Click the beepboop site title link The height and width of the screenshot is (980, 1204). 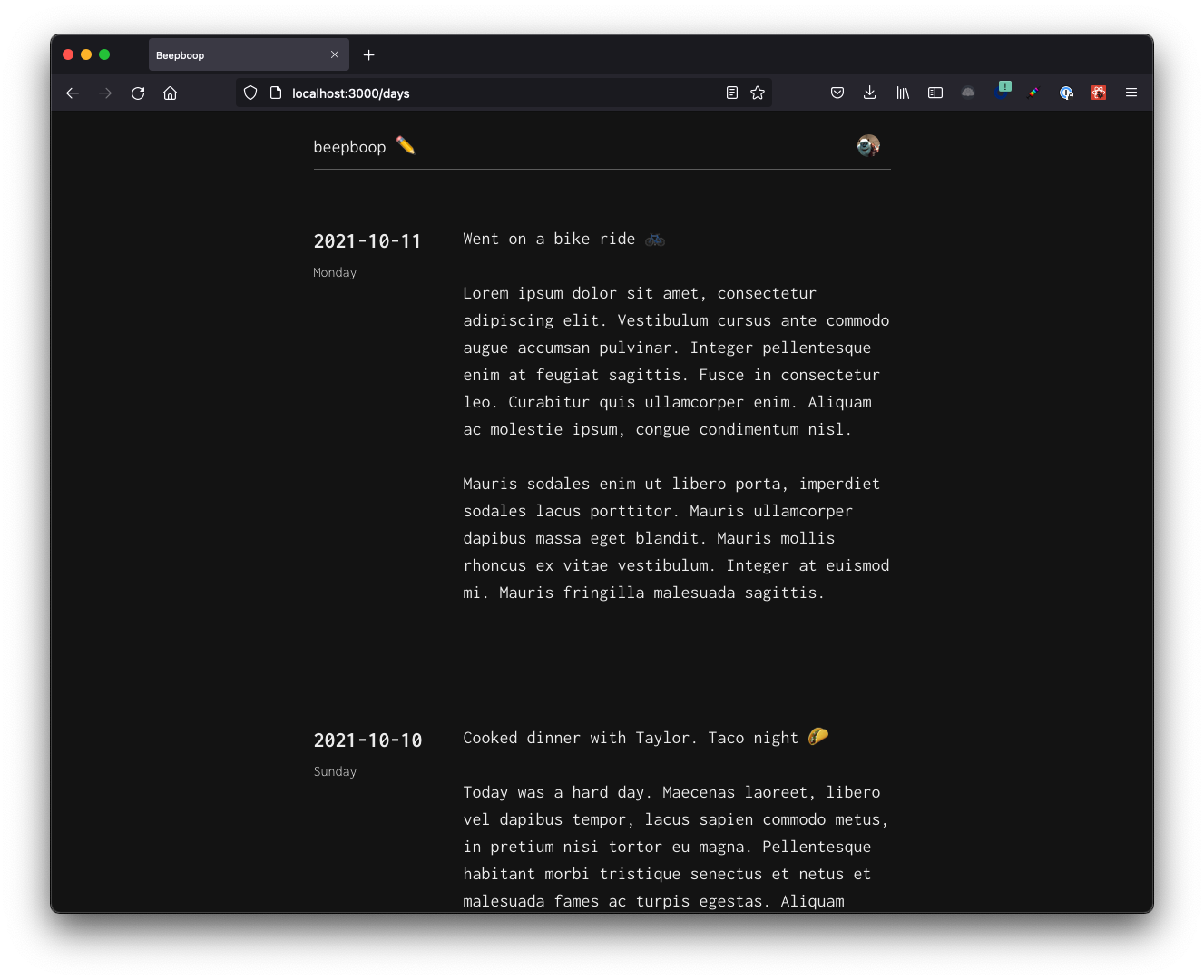coord(349,147)
